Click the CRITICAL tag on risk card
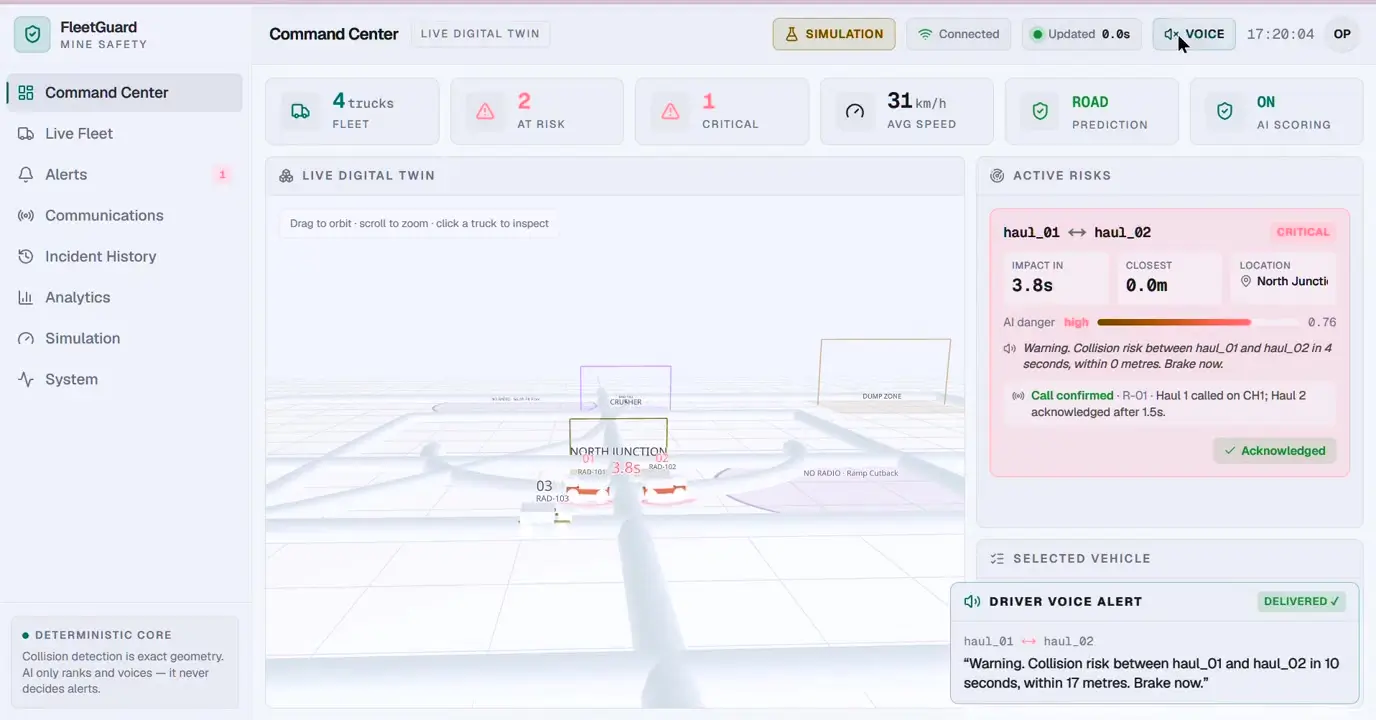 pyautogui.click(x=1303, y=232)
